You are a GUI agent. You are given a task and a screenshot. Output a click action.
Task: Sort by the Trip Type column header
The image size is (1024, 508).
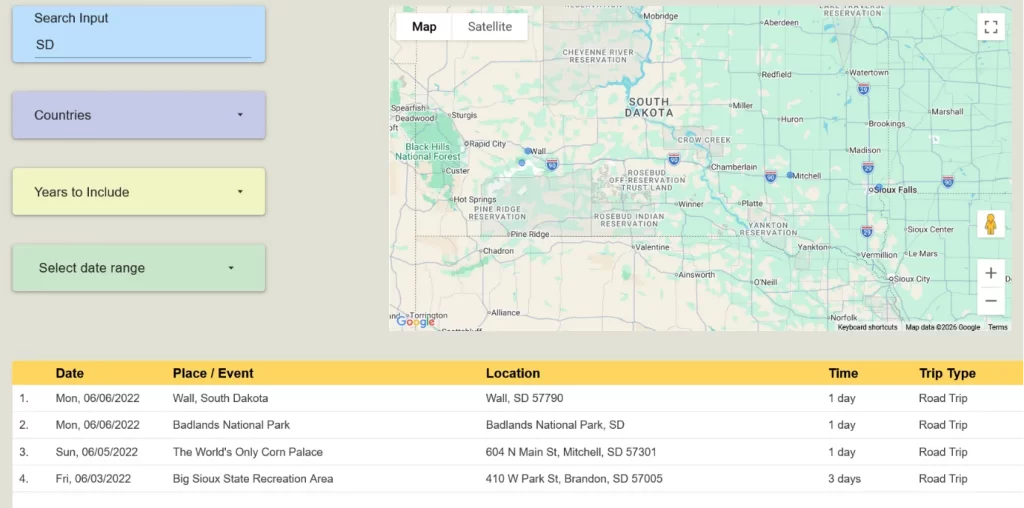coord(947,373)
